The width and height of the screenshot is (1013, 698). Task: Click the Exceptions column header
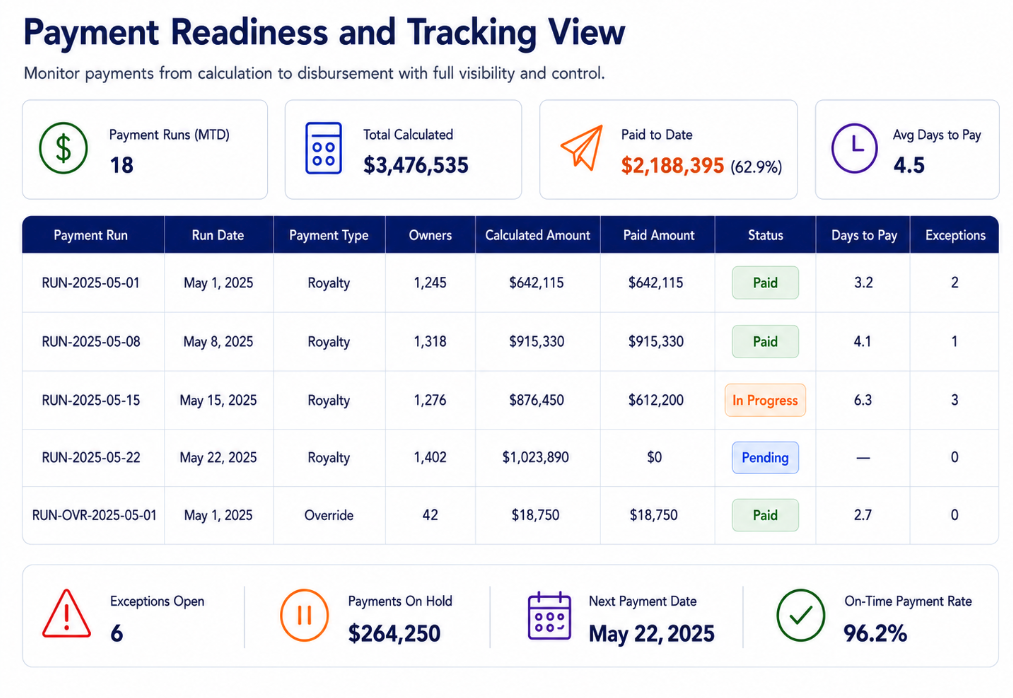point(955,235)
